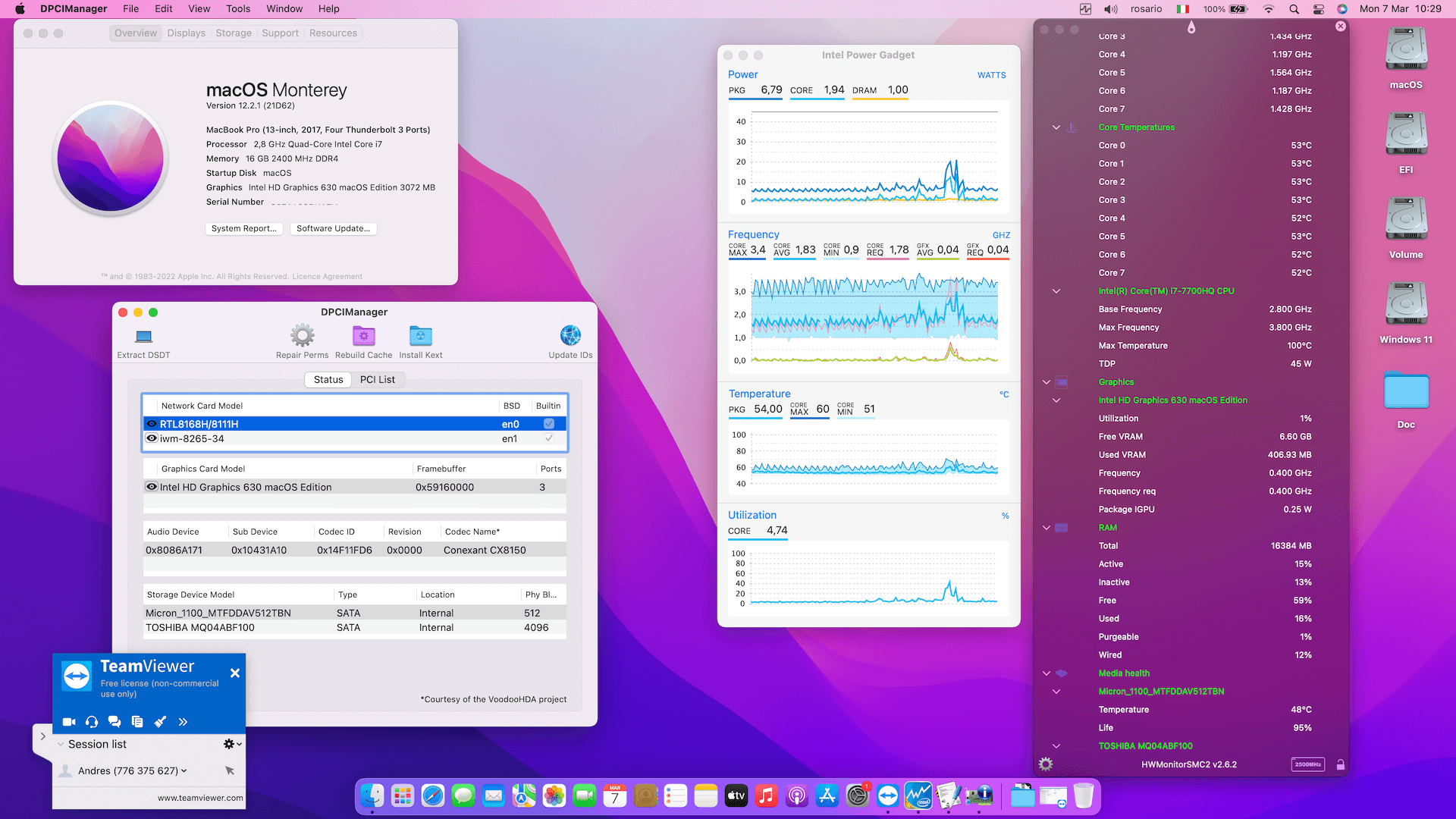The image size is (1456, 819).
Task: Click the TeamViewer headset audio icon
Action: click(92, 722)
